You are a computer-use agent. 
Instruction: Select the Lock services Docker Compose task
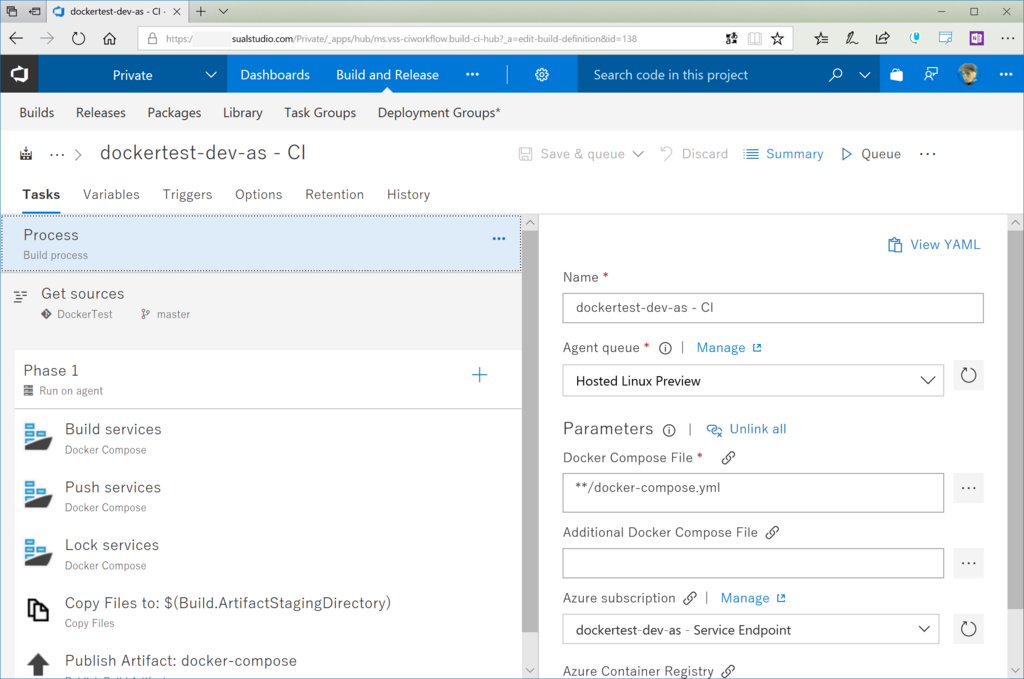point(268,554)
